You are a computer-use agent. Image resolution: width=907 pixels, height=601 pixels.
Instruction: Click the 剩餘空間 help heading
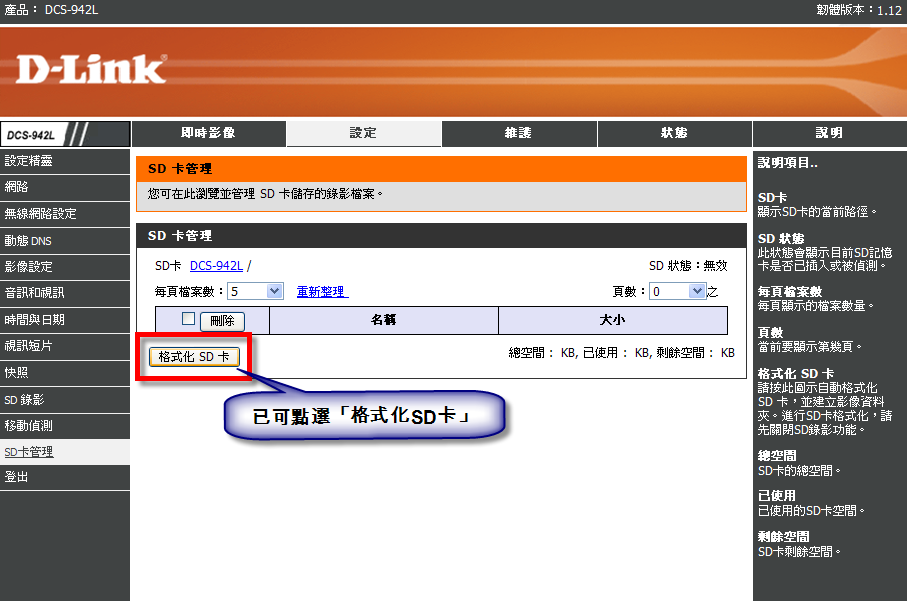point(784,537)
